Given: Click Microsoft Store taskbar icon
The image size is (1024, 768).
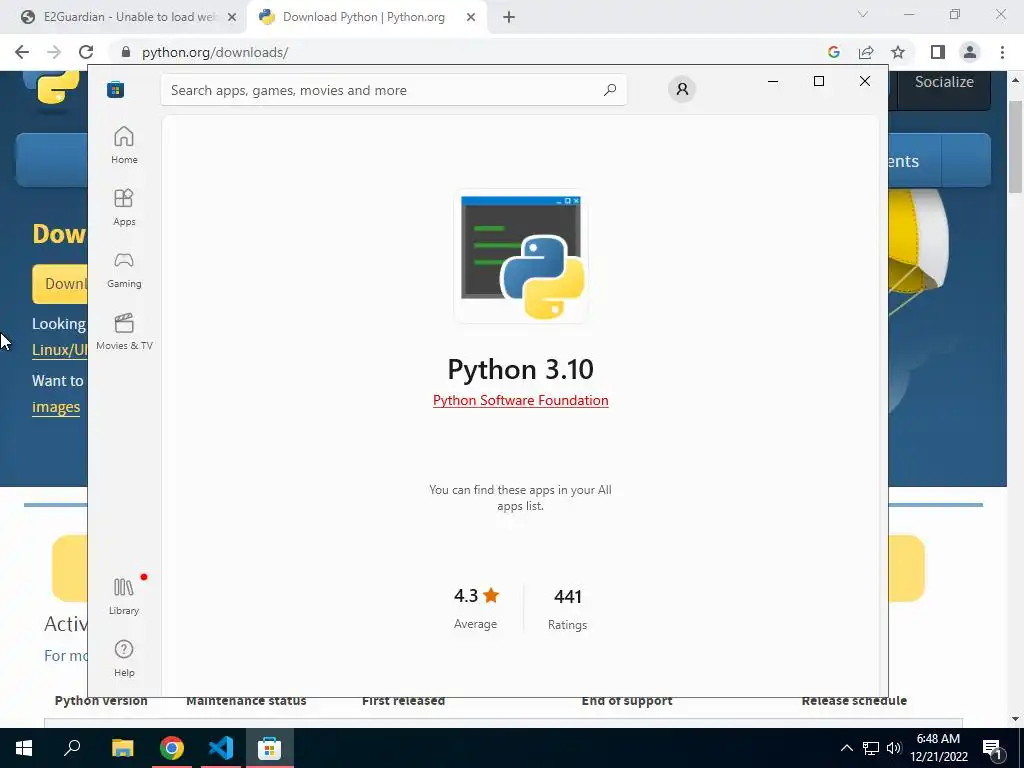Looking at the screenshot, I should (x=269, y=748).
